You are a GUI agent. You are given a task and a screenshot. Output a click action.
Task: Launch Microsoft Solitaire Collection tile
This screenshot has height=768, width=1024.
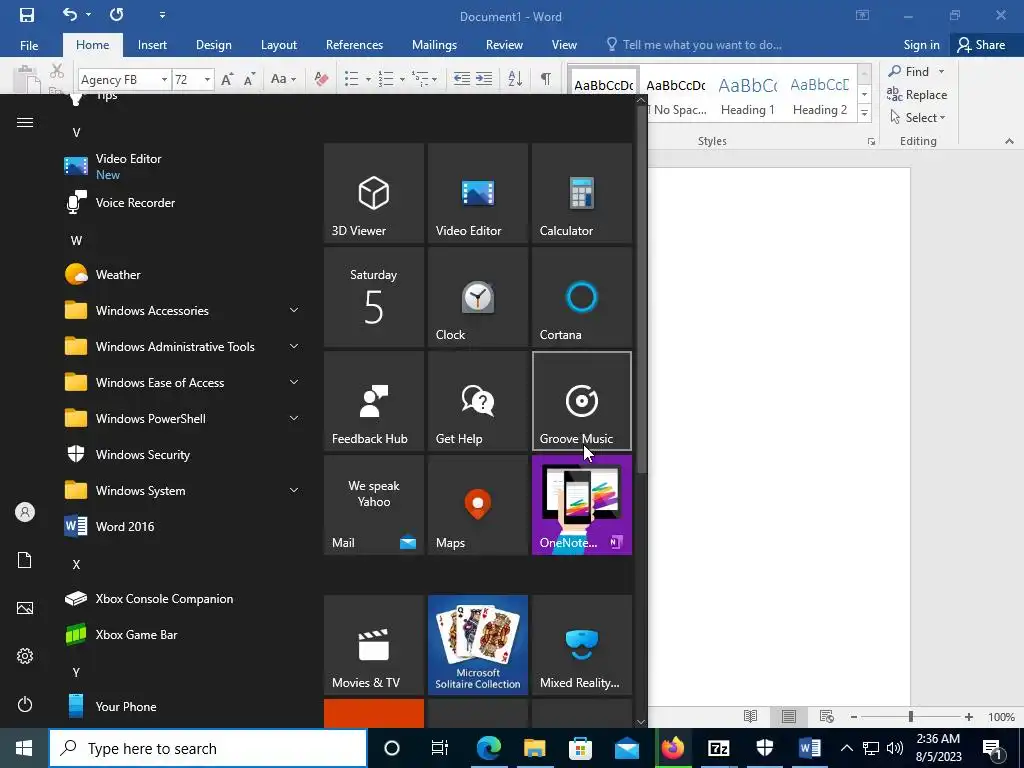[x=477, y=645]
